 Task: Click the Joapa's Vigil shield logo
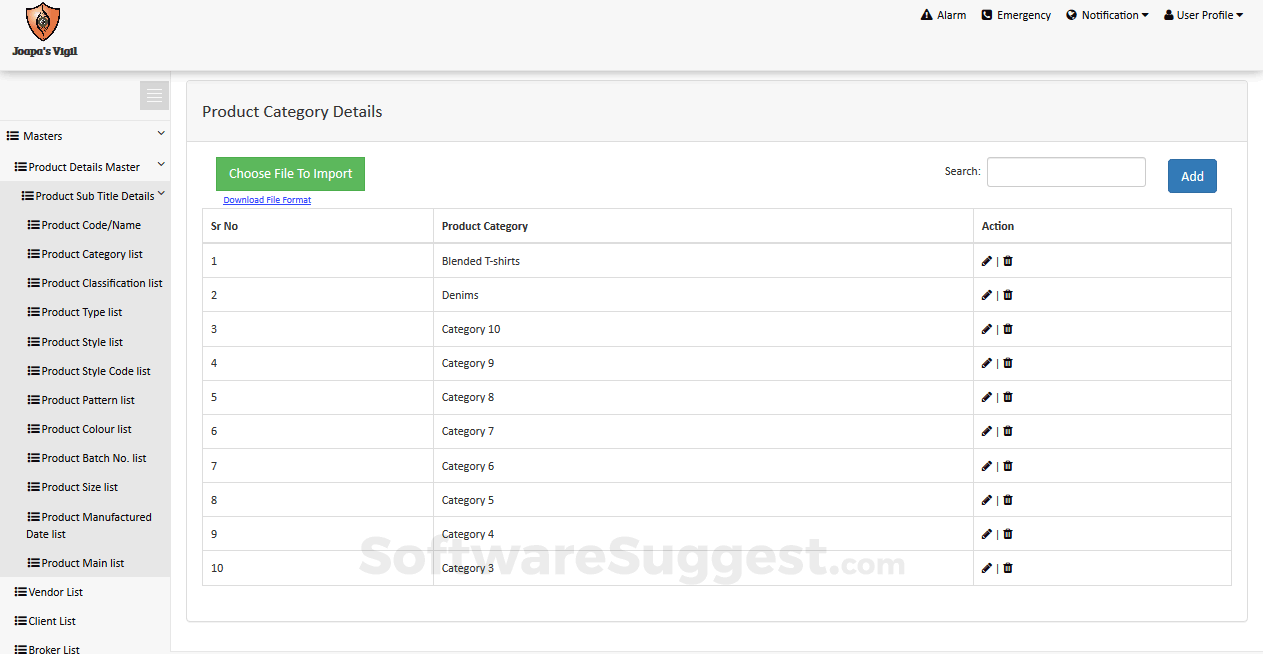coord(43,20)
